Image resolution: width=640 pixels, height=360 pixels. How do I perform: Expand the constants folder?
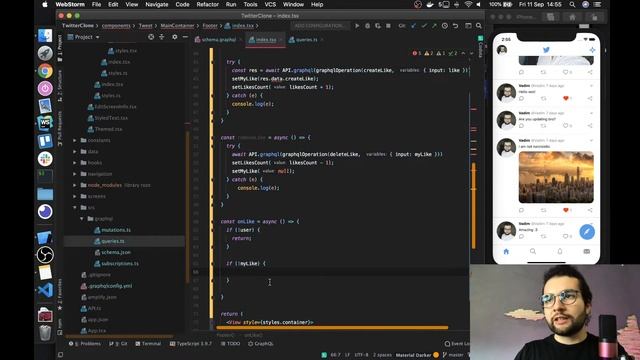tap(75, 140)
